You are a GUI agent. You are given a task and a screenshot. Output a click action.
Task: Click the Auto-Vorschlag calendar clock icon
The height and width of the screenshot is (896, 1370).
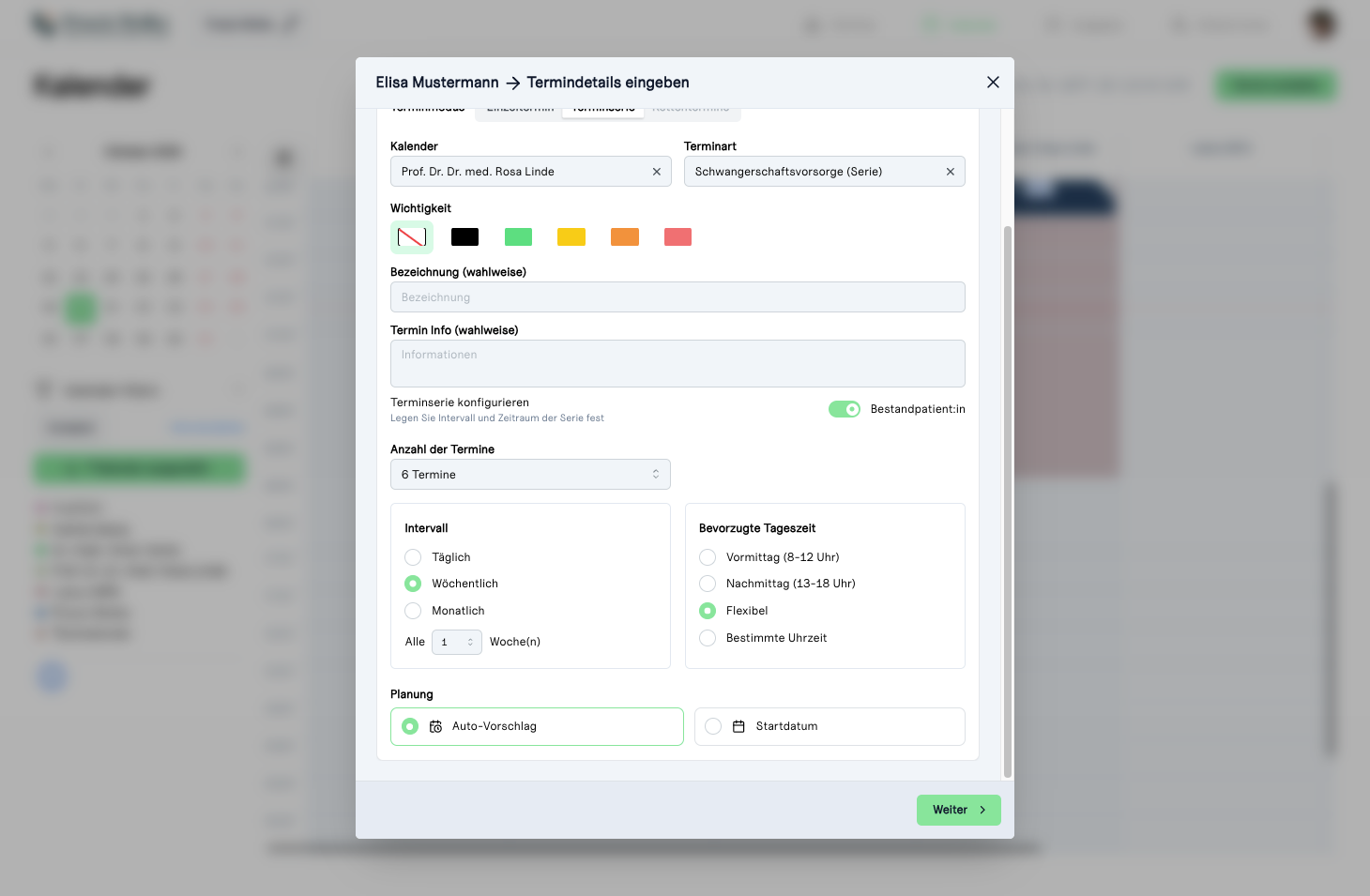(x=435, y=726)
